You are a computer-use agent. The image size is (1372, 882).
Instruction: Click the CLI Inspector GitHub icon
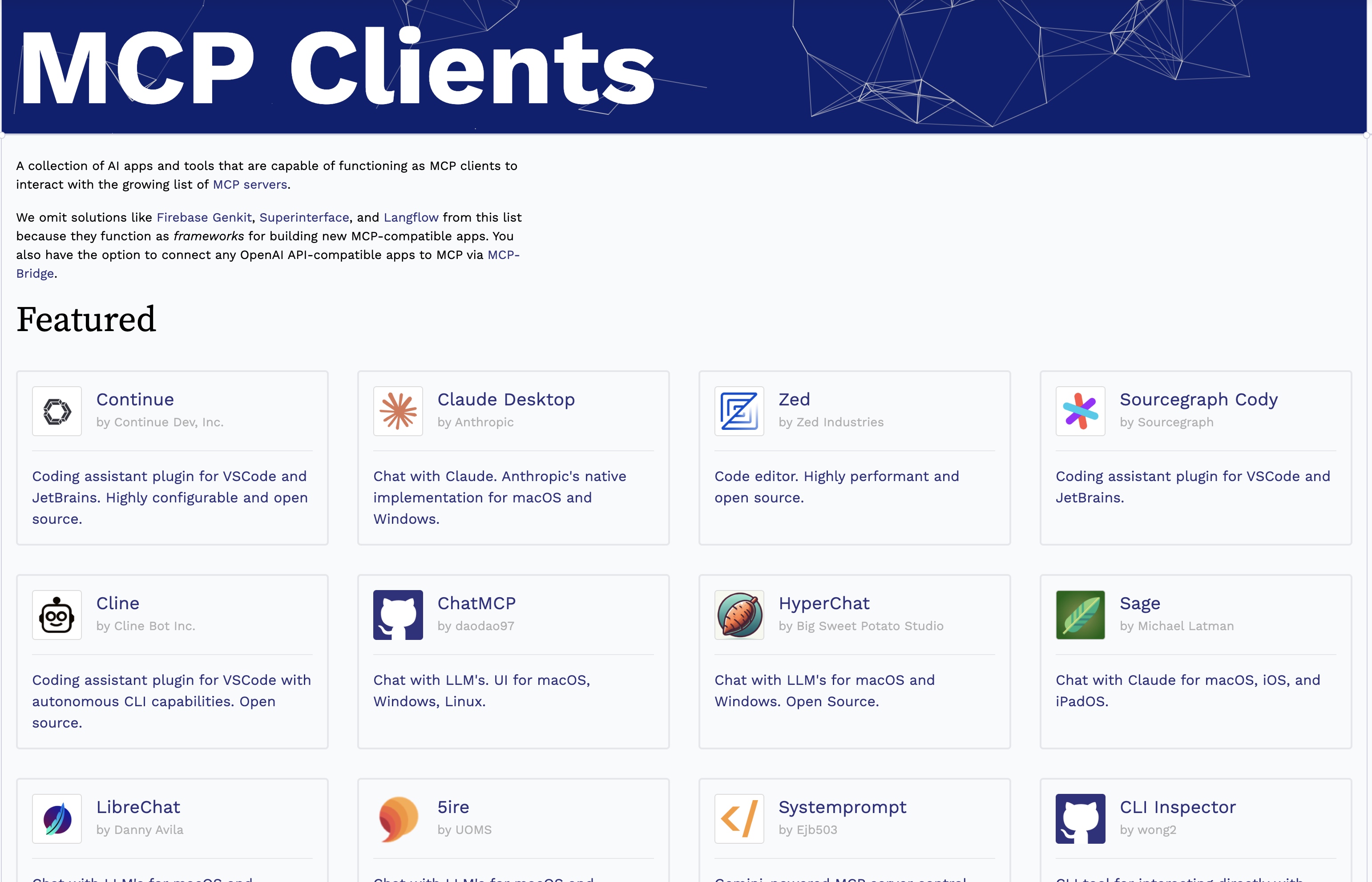(1080, 819)
